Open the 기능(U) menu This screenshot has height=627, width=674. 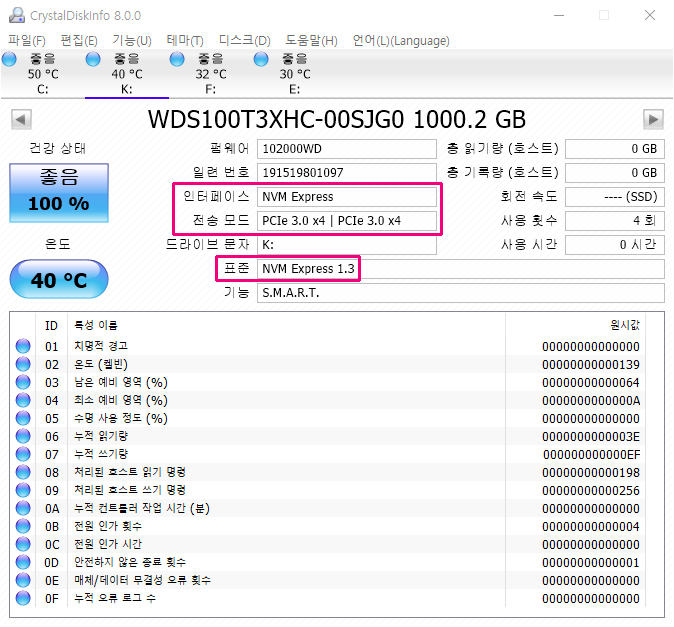[x=132, y=41]
